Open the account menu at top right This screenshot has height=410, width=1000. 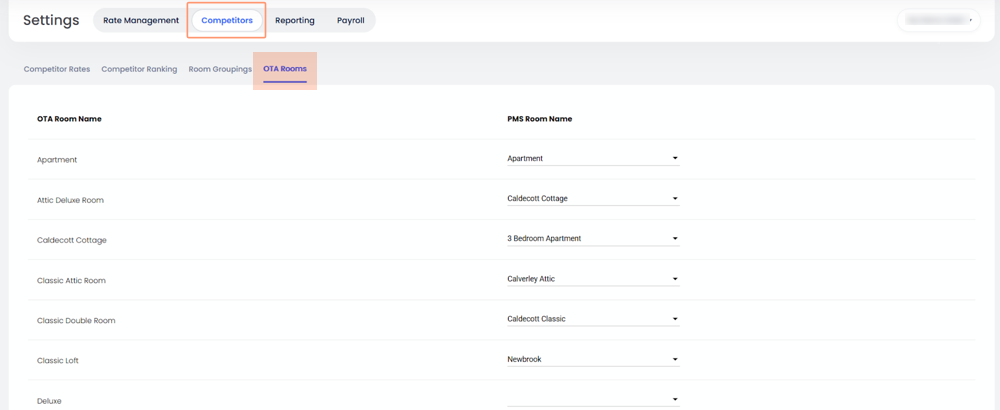coord(938,20)
